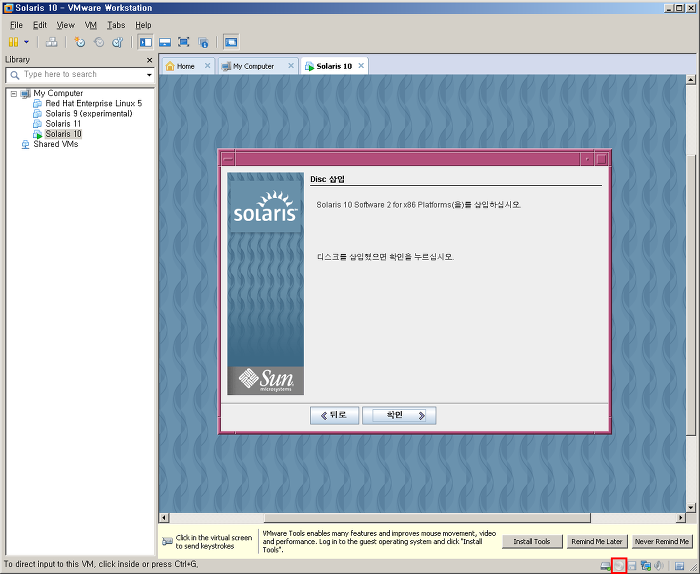Click the 뒤로 (back) button in installer
Viewport: 700px width, 574px height.
coord(334,416)
